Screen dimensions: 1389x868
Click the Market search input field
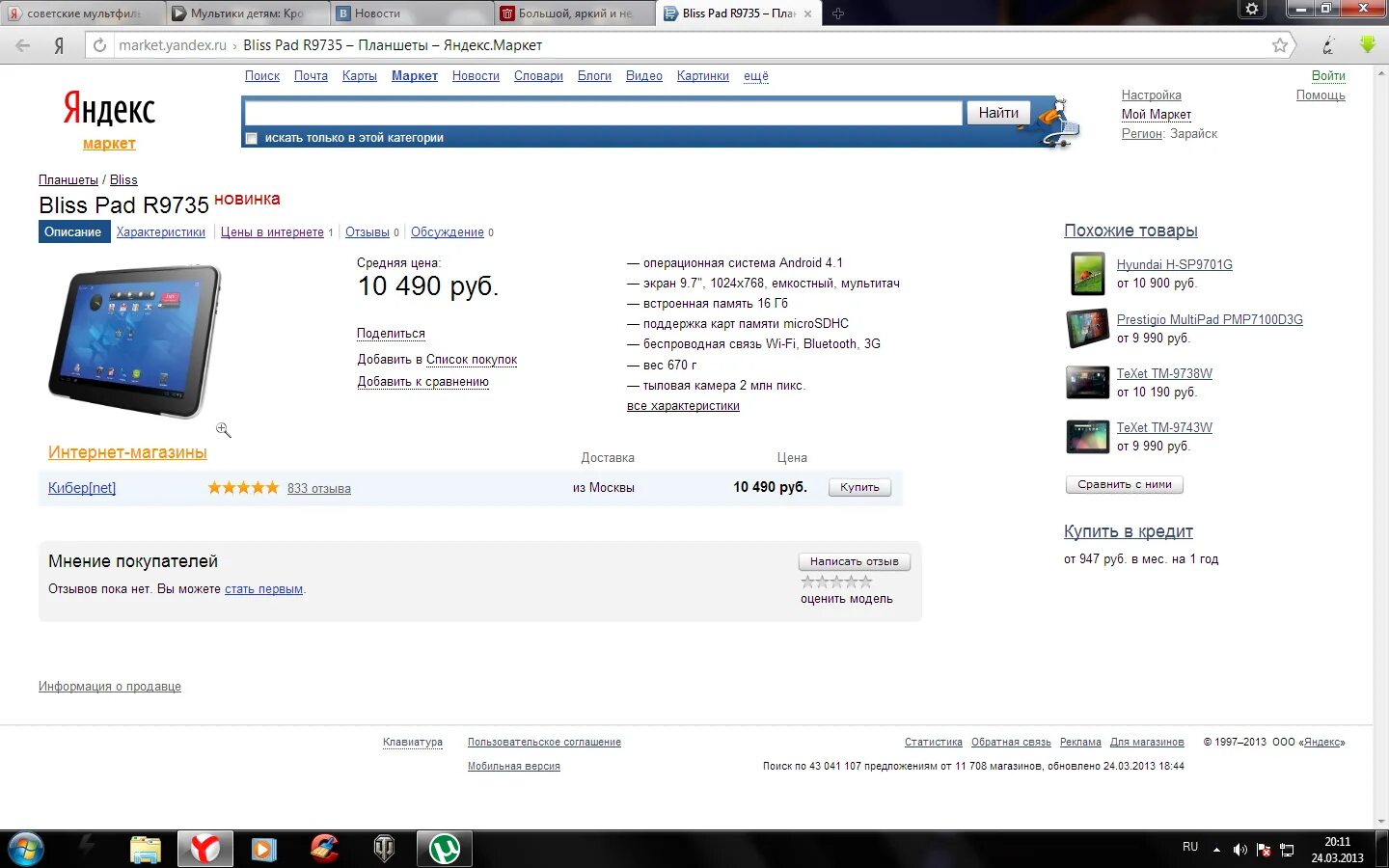(x=604, y=113)
